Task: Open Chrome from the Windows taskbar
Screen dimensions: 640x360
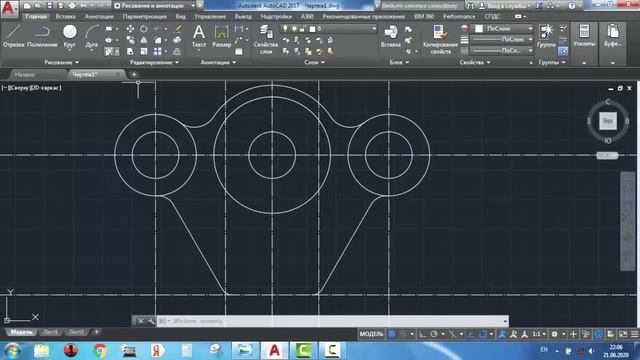Action: click(100, 351)
